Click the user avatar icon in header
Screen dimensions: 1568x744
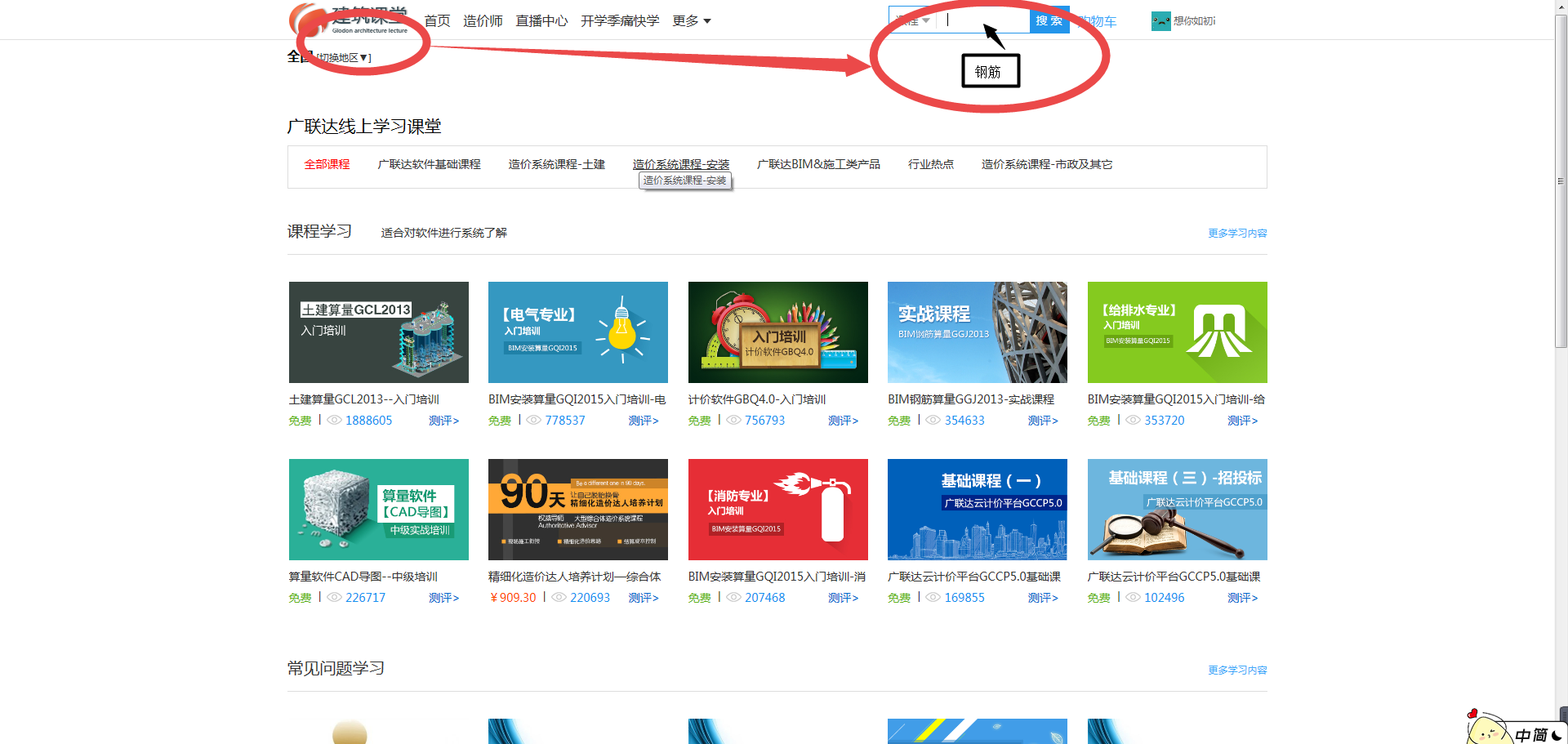pyautogui.click(x=1160, y=21)
